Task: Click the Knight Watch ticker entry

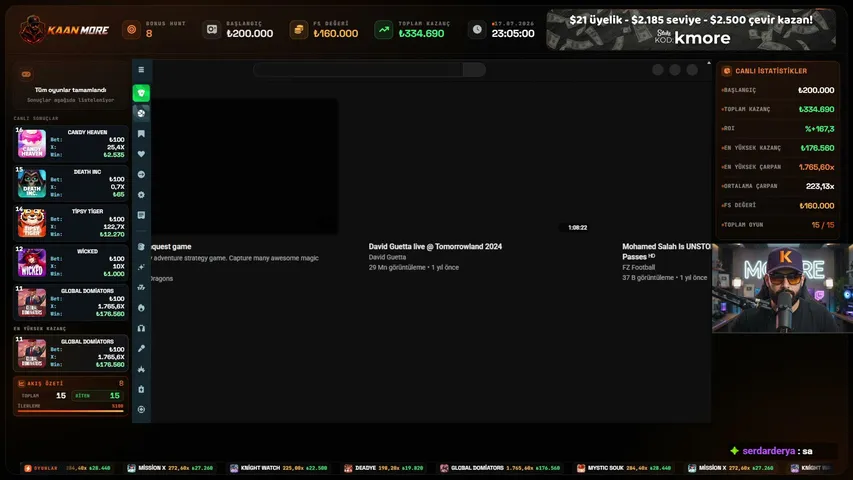Action: click(279, 468)
